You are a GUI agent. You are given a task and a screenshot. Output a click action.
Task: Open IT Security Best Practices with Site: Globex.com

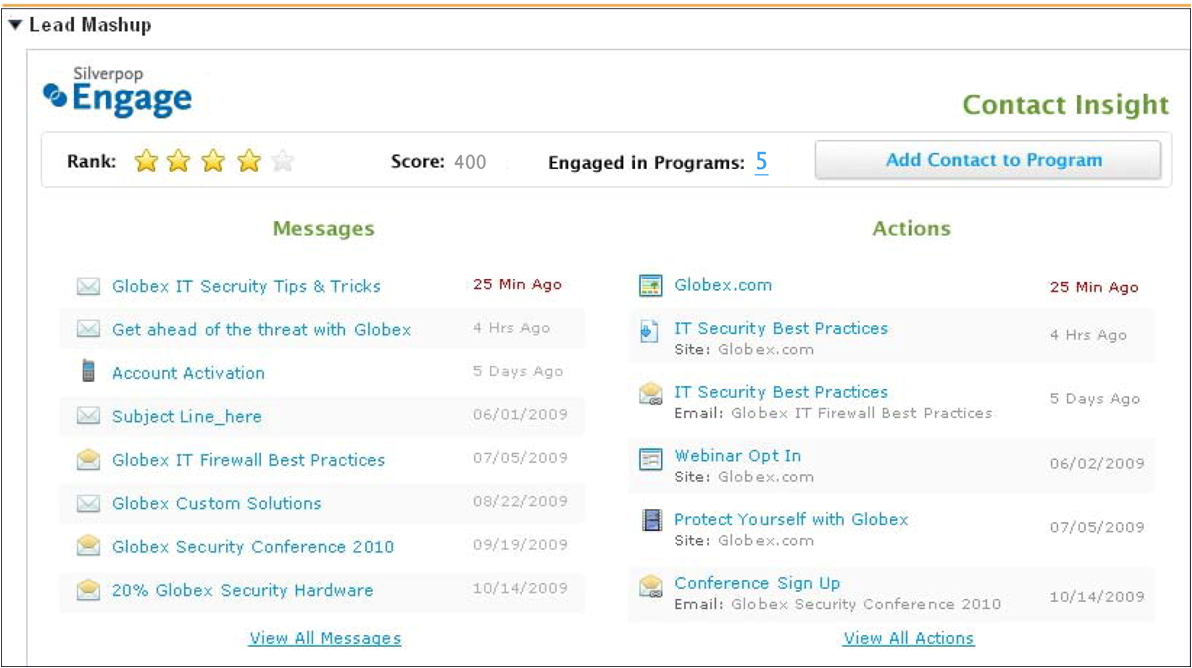pos(781,328)
